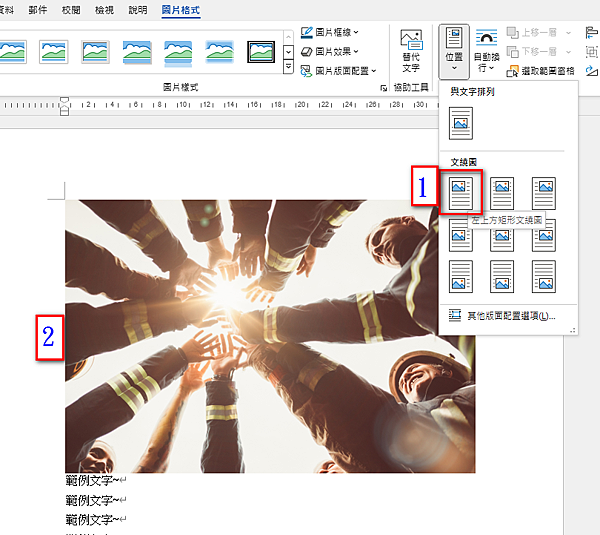Choose top-right square text wrapping position

pos(543,191)
